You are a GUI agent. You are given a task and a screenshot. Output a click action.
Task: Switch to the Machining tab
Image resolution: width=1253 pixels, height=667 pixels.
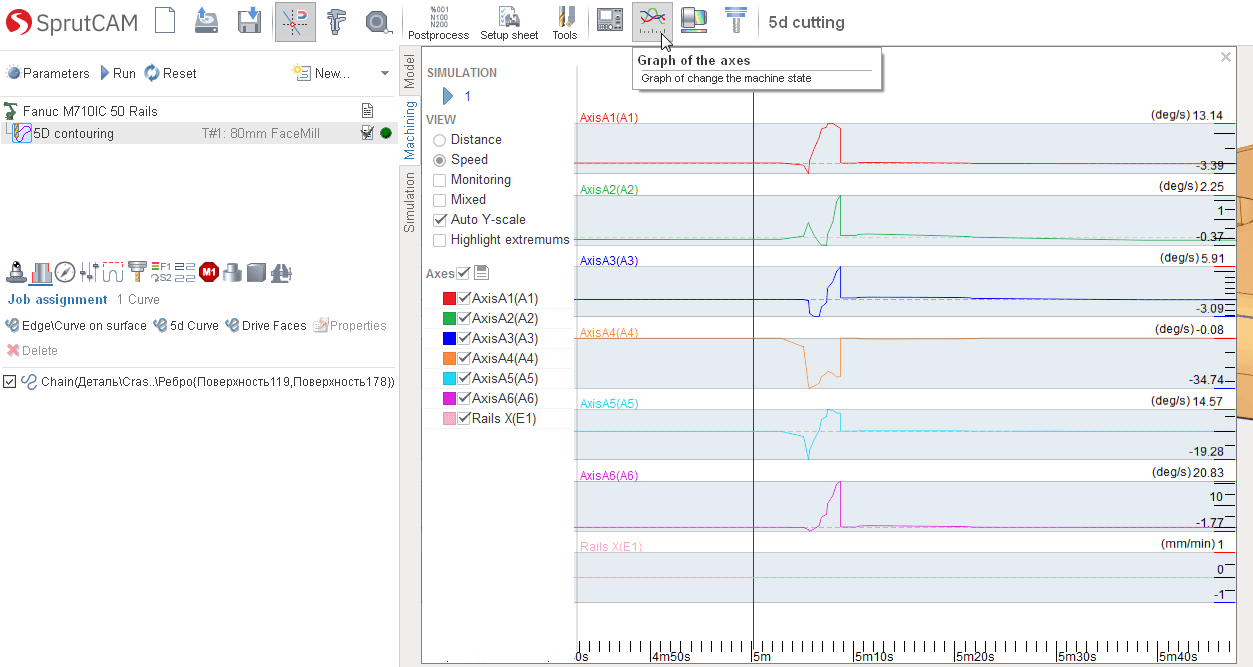coord(410,130)
